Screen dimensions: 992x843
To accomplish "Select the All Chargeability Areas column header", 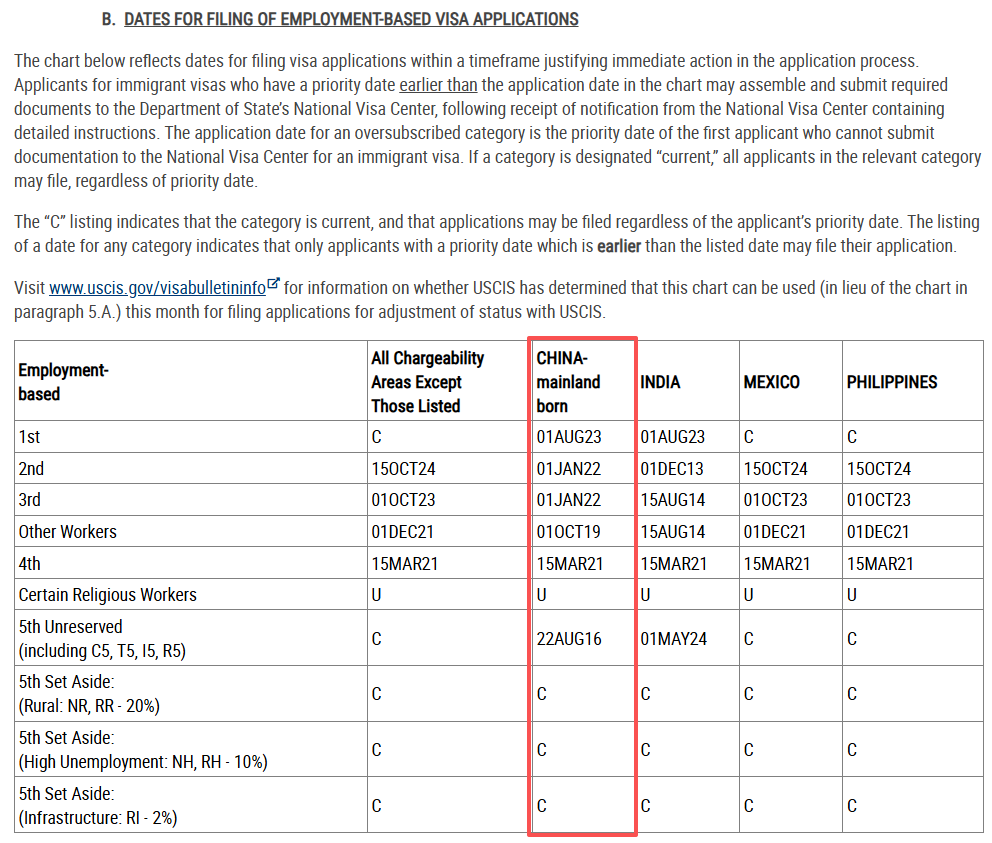I will pos(427,381).
